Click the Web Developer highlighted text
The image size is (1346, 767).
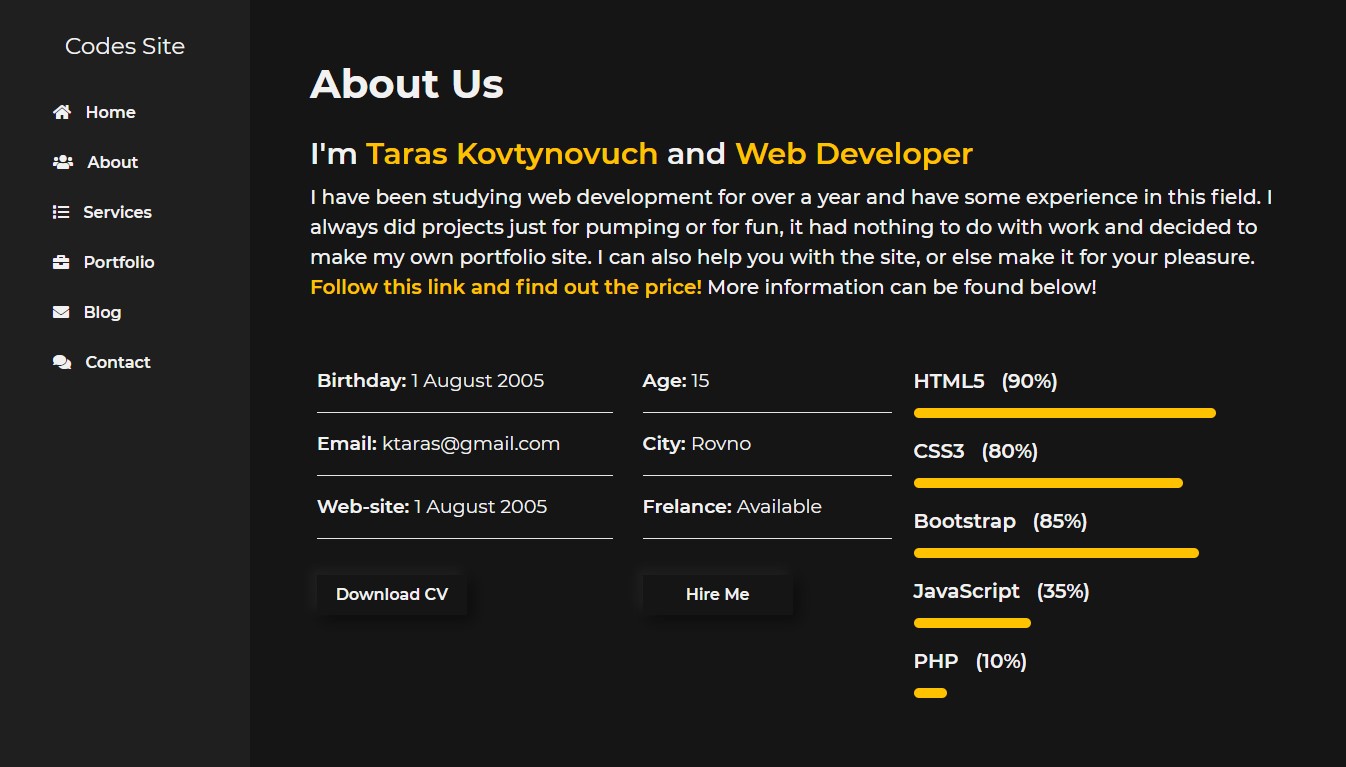tap(854, 153)
